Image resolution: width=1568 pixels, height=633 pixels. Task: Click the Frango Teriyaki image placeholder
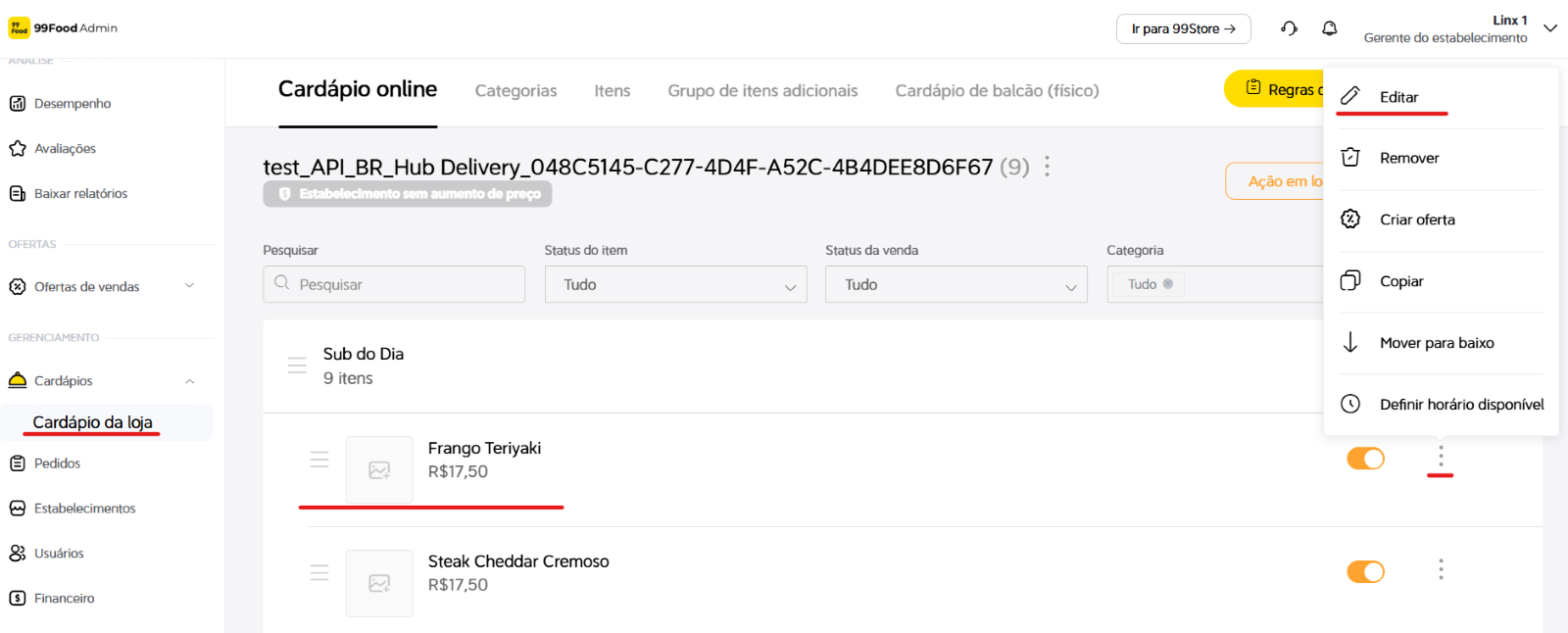click(379, 469)
